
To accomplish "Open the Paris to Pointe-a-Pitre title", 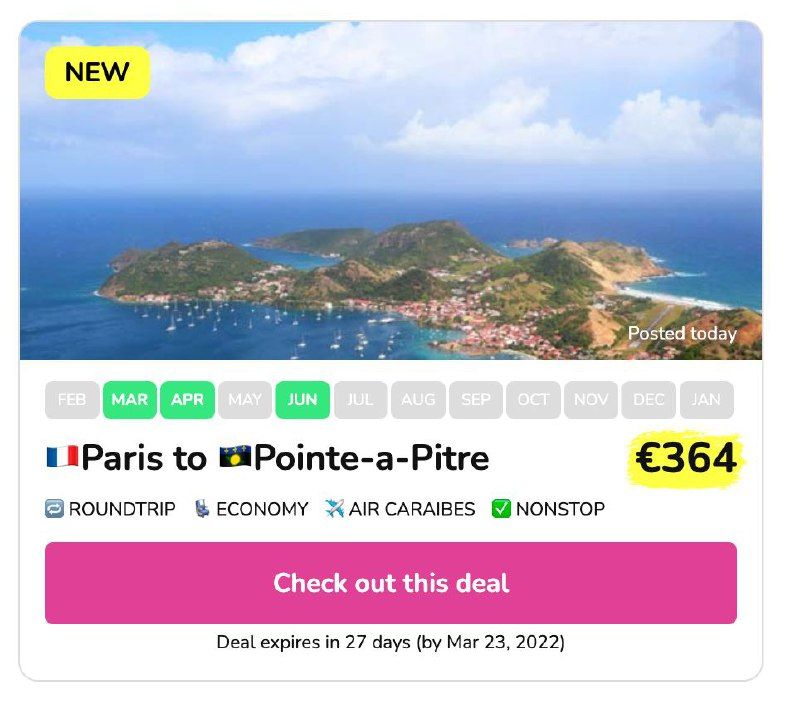I will (285, 458).
